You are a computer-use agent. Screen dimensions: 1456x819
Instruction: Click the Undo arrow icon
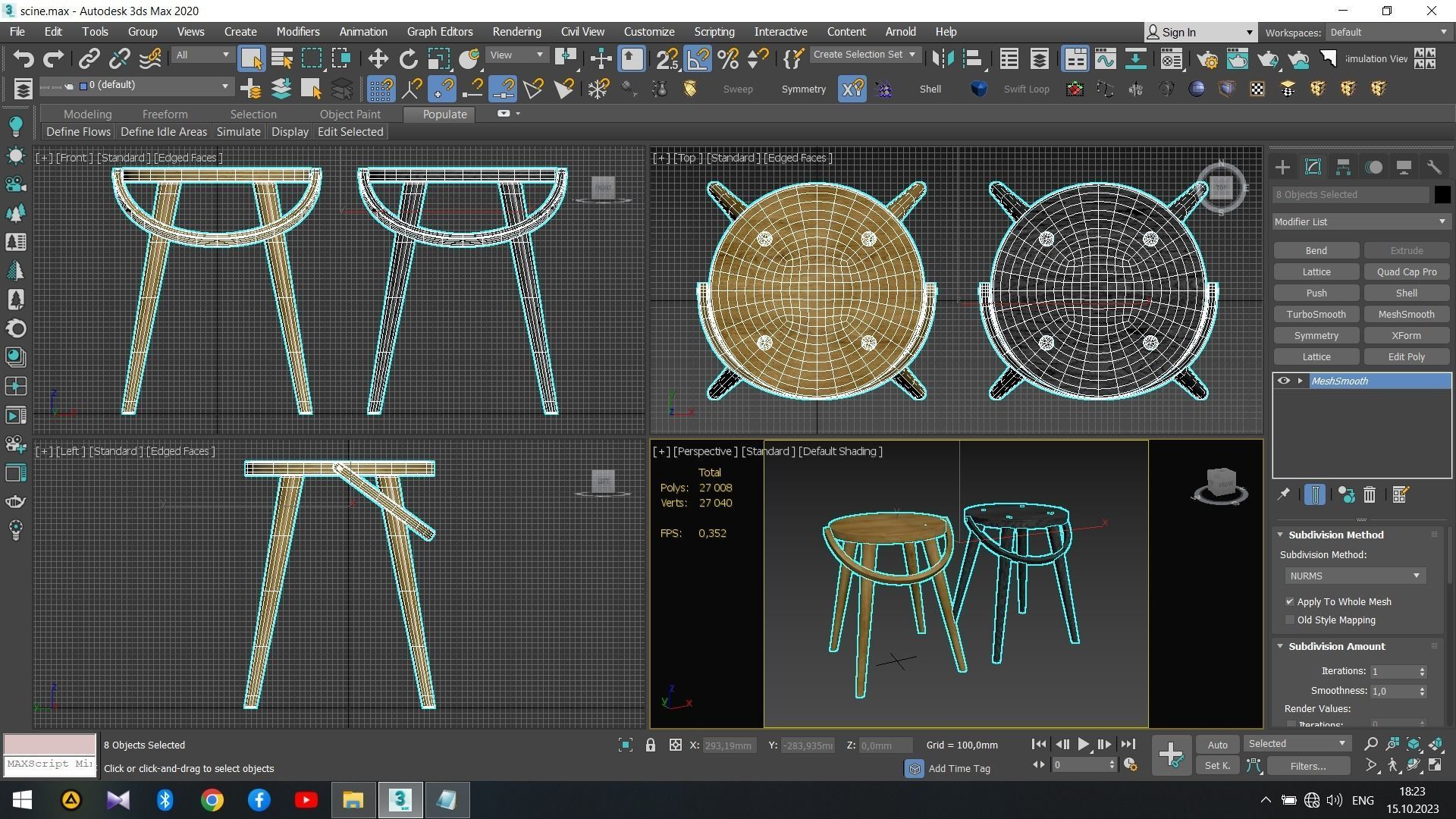(x=24, y=58)
